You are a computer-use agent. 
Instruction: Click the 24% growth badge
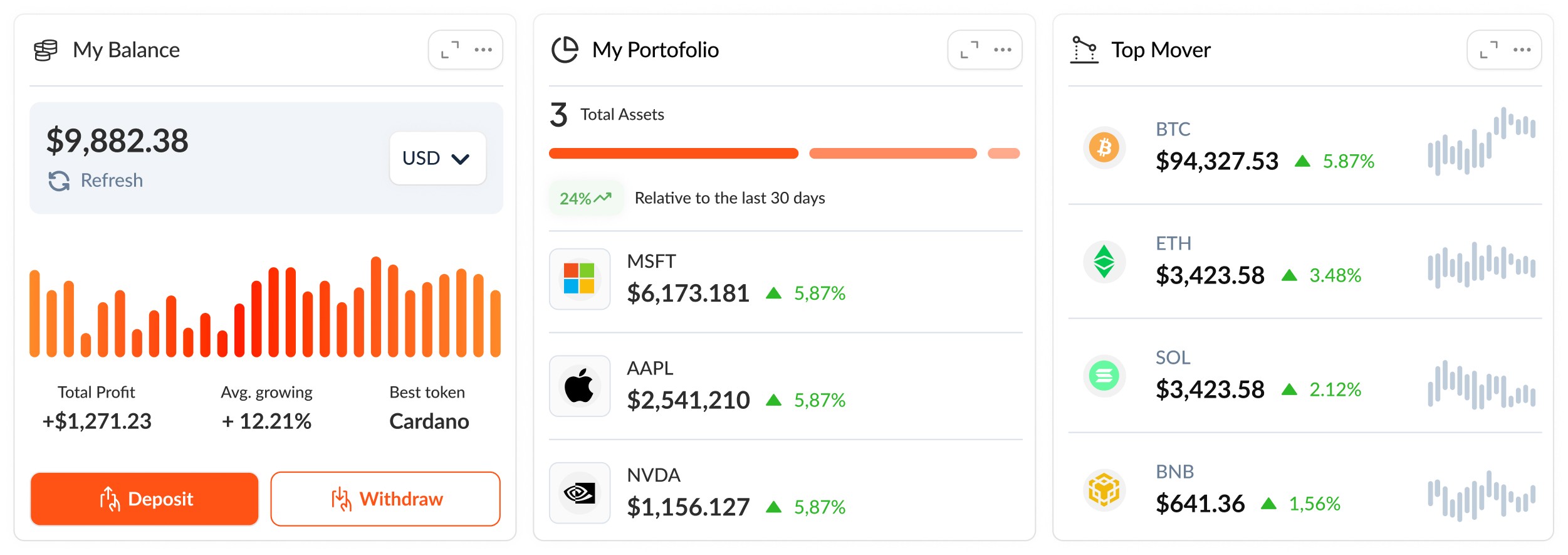tap(585, 198)
